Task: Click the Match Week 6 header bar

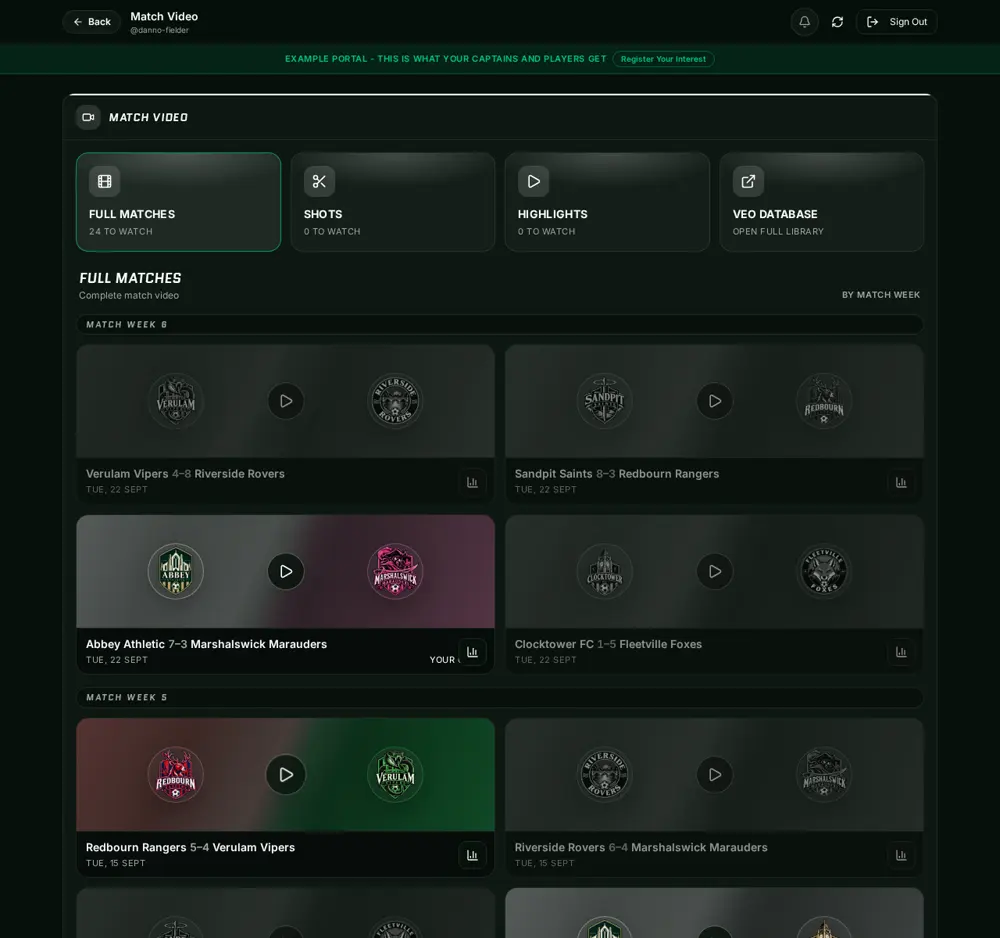Action: [x=500, y=325]
